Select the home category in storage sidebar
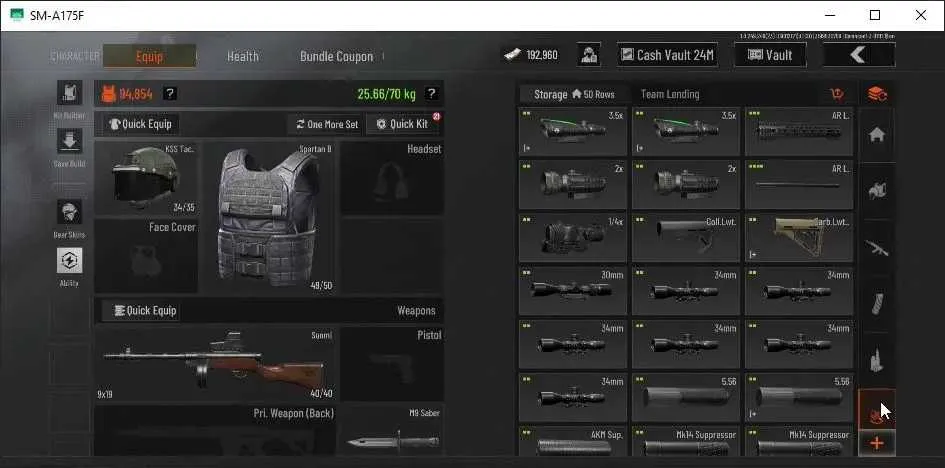The width and height of the screenshot is (945, 468). click(877, 135)
